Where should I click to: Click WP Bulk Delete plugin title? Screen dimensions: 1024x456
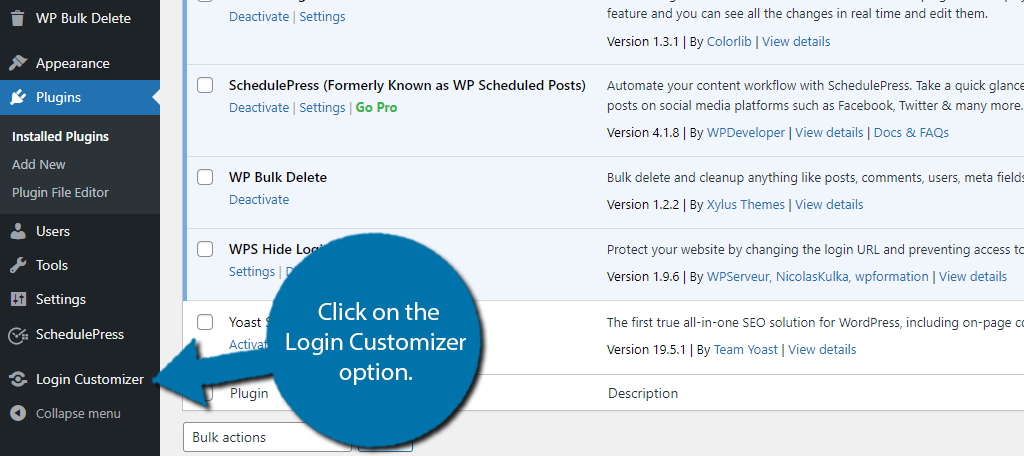click(278, 177)
